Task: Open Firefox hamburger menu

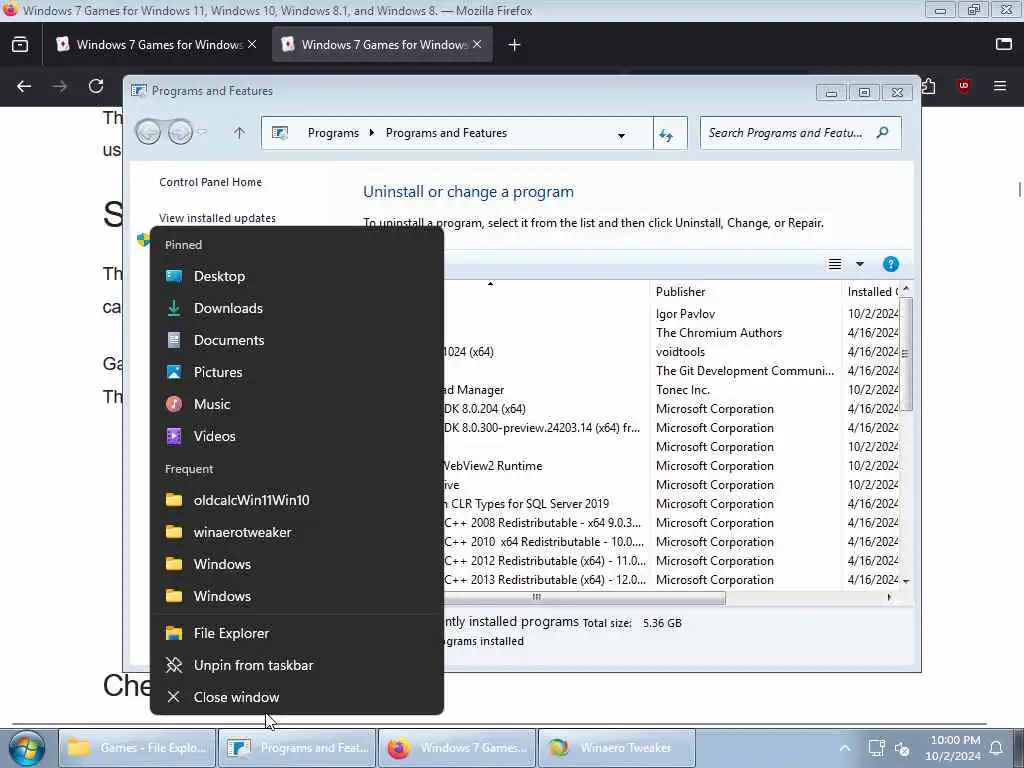Action: [x=1000, y=86]
